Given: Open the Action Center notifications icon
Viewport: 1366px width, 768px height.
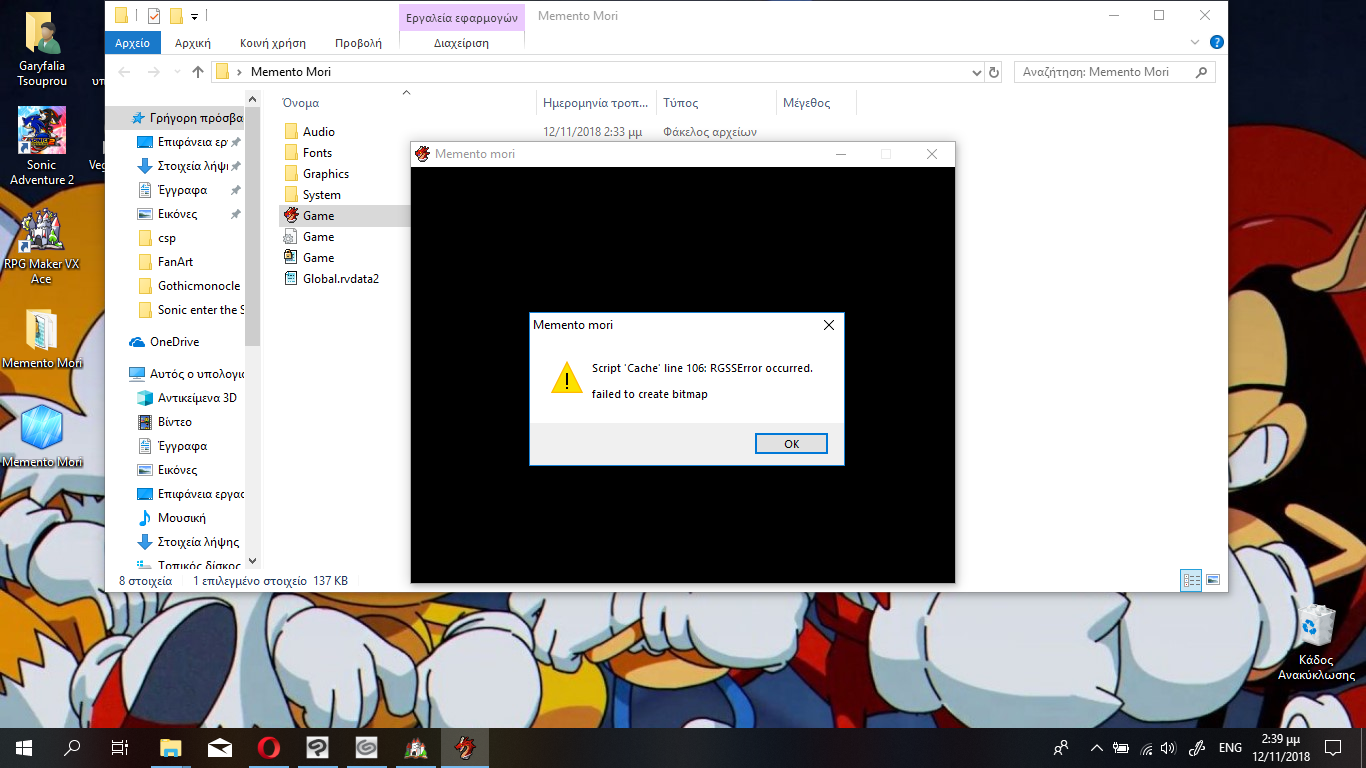Looking at the screenshot, I should tap(1332, 747).
